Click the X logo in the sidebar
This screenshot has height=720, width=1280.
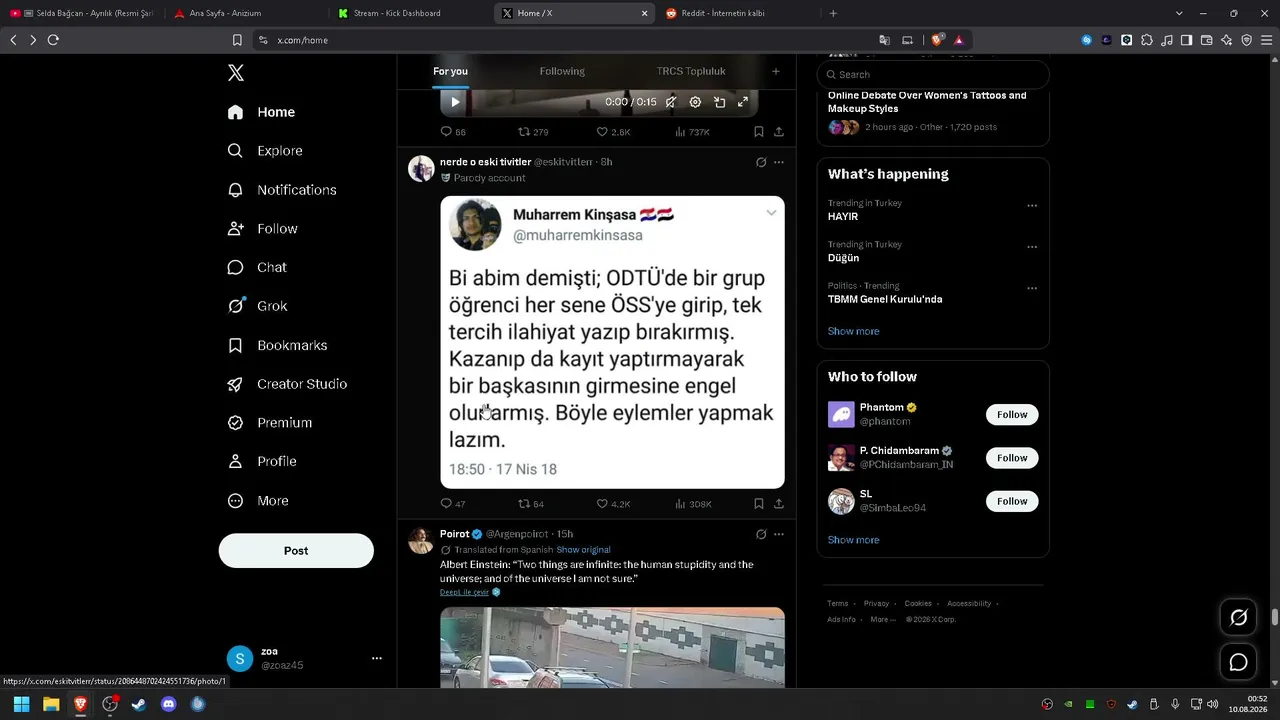(236, 73)
